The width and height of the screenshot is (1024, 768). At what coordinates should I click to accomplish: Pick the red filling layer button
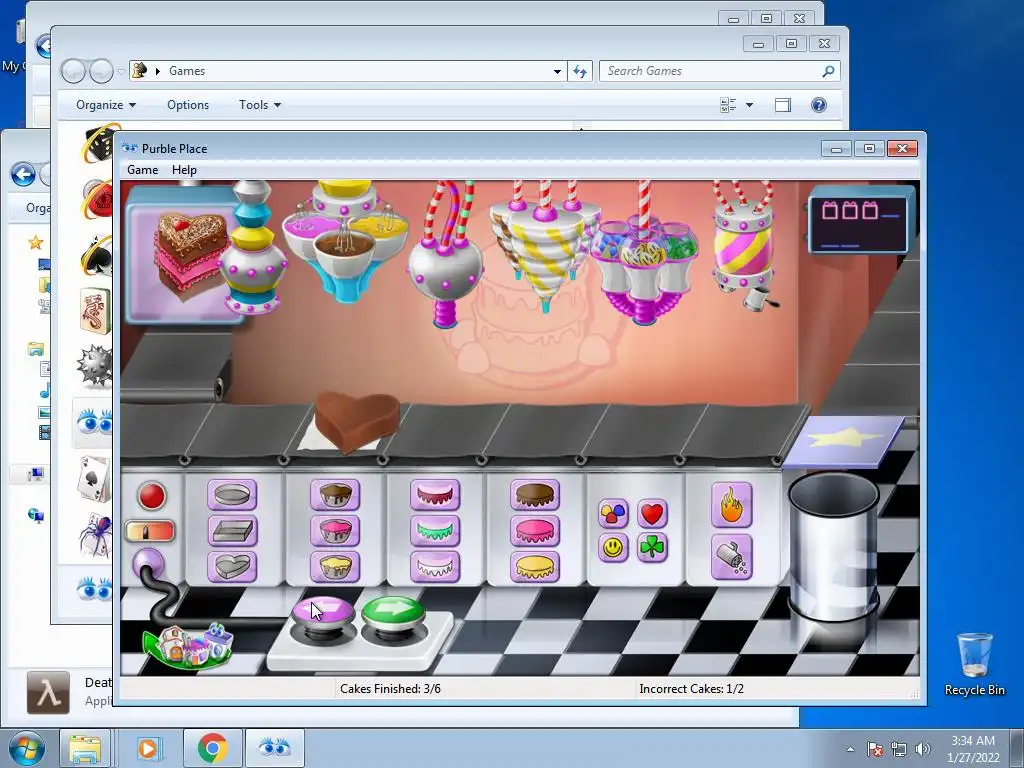coord(435,495)
